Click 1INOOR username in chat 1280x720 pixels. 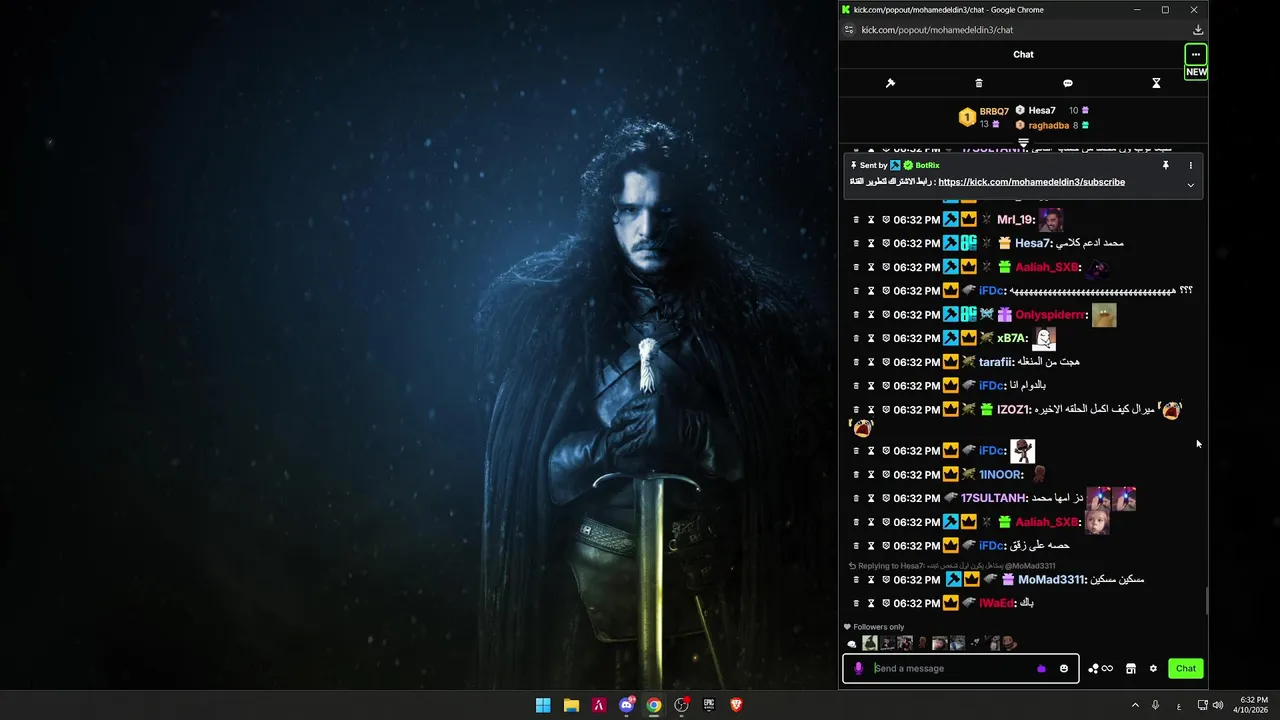[1000, 475]
